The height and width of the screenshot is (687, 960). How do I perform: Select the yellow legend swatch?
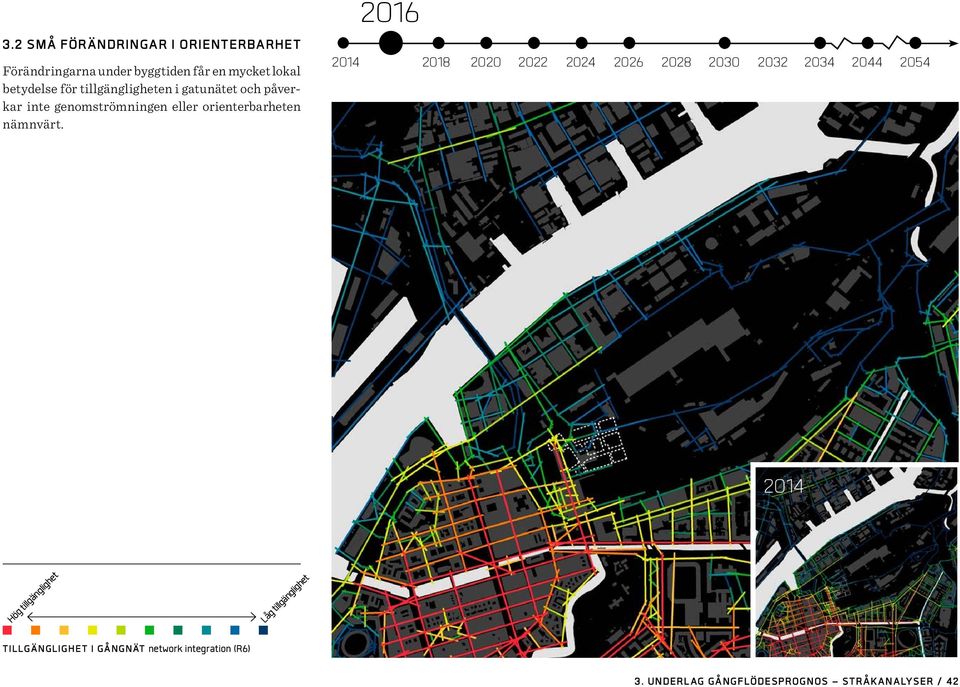click(92, 630)
